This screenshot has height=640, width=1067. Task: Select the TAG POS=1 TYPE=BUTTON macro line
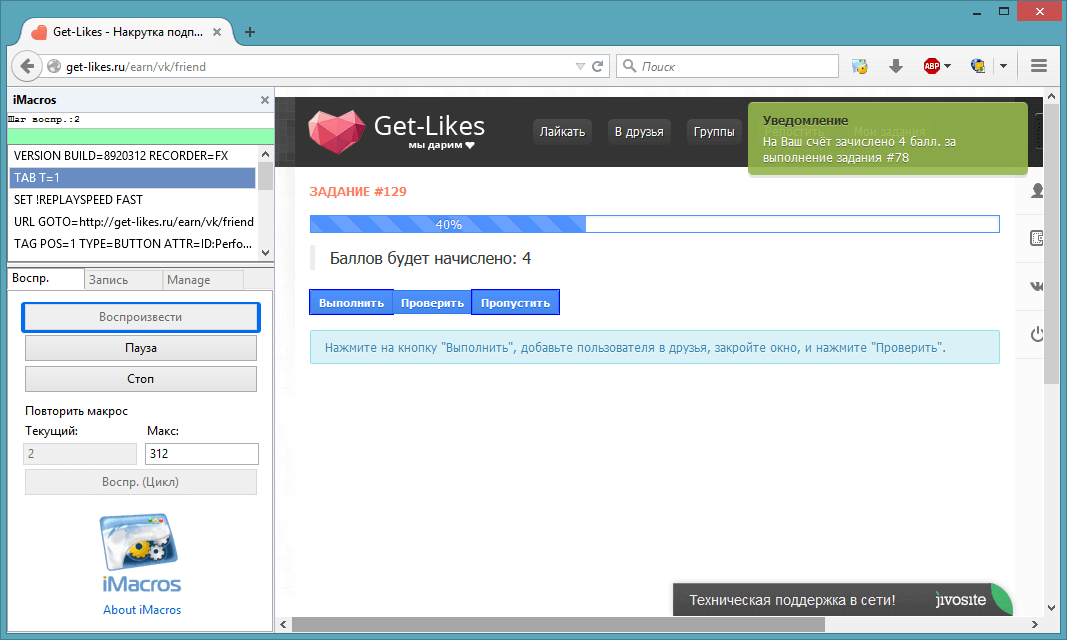[133, 243]
